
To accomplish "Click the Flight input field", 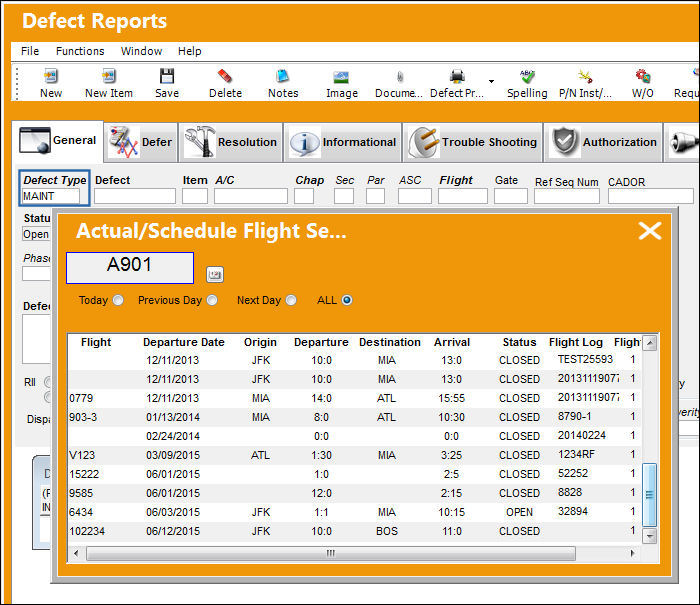I will tap(462, 196).
